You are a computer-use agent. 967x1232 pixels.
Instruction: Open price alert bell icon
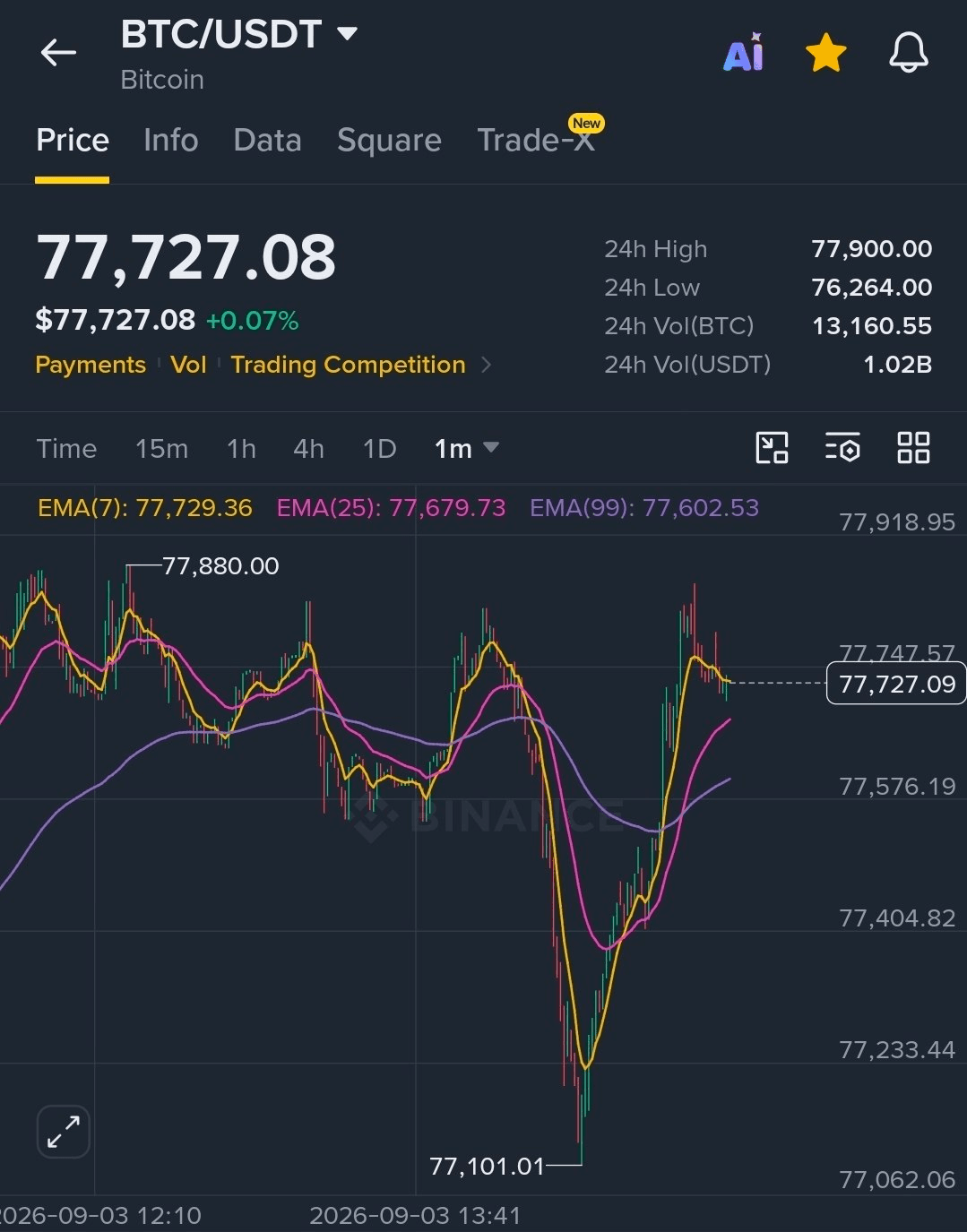pos(908,53)
